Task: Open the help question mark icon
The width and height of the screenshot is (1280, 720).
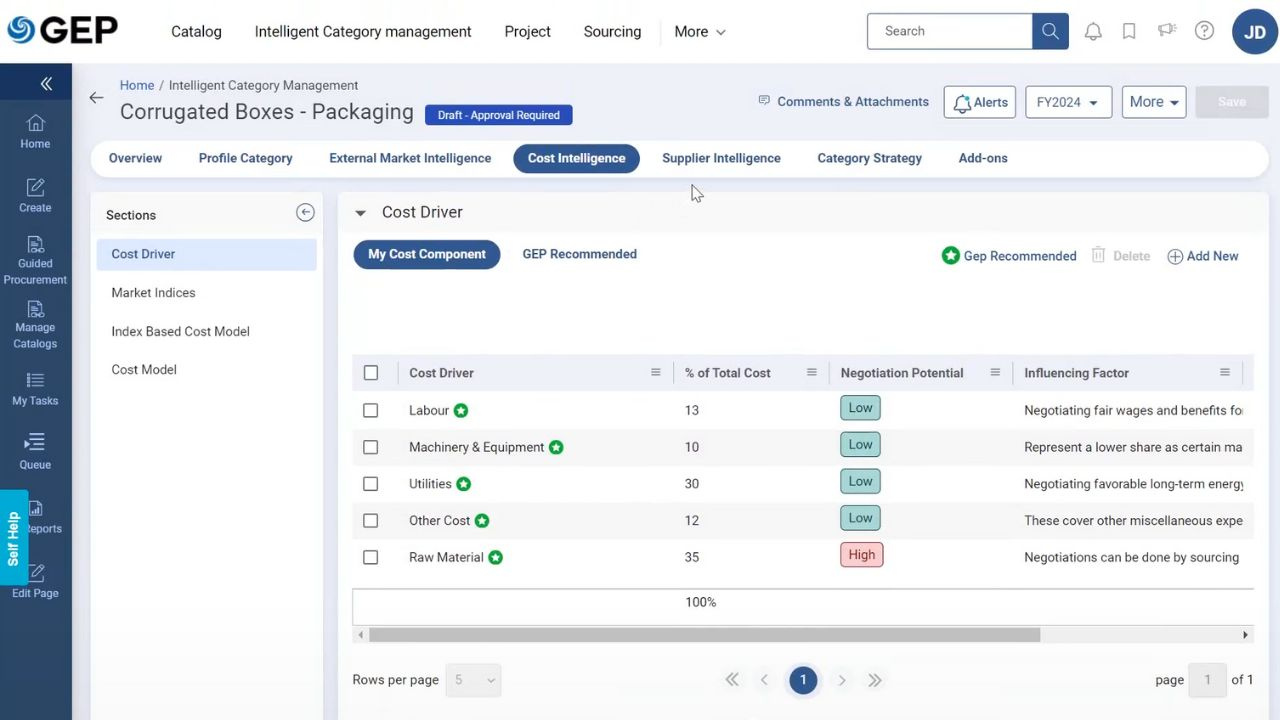Action: point(1205,31)
